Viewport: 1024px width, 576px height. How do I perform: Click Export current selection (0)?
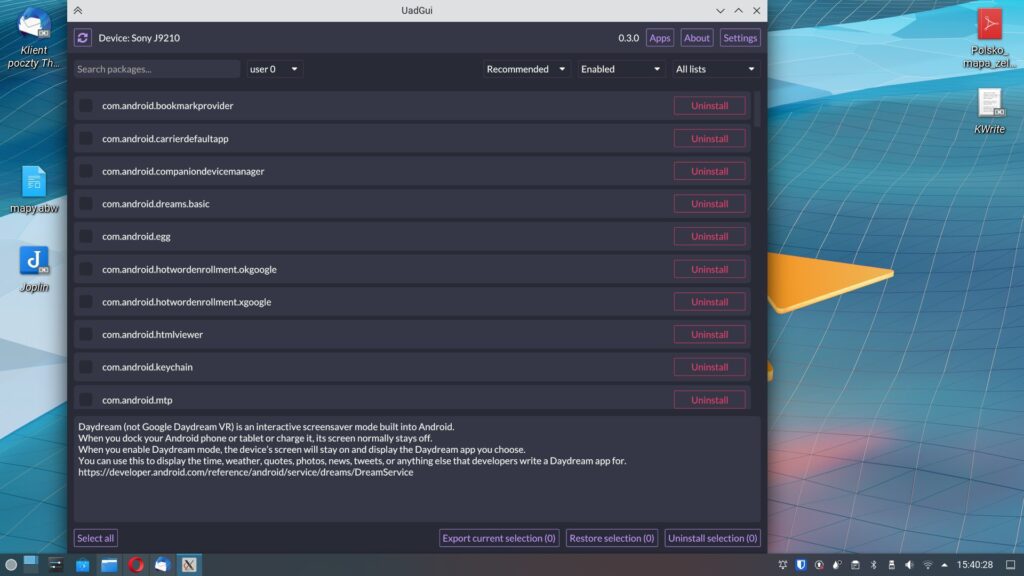(x=499, y=538)
